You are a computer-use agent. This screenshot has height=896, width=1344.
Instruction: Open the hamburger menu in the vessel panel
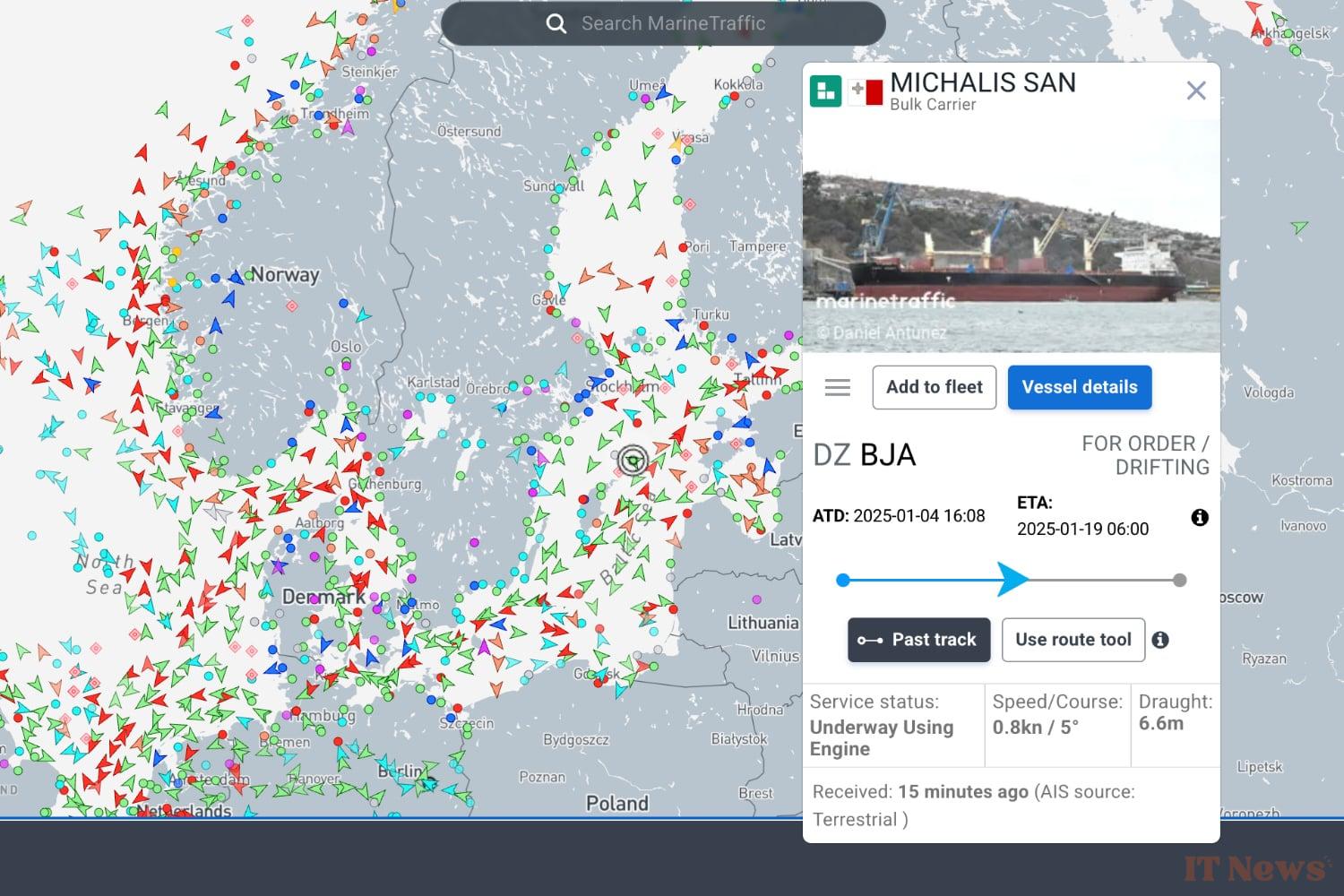click(837, 387)
